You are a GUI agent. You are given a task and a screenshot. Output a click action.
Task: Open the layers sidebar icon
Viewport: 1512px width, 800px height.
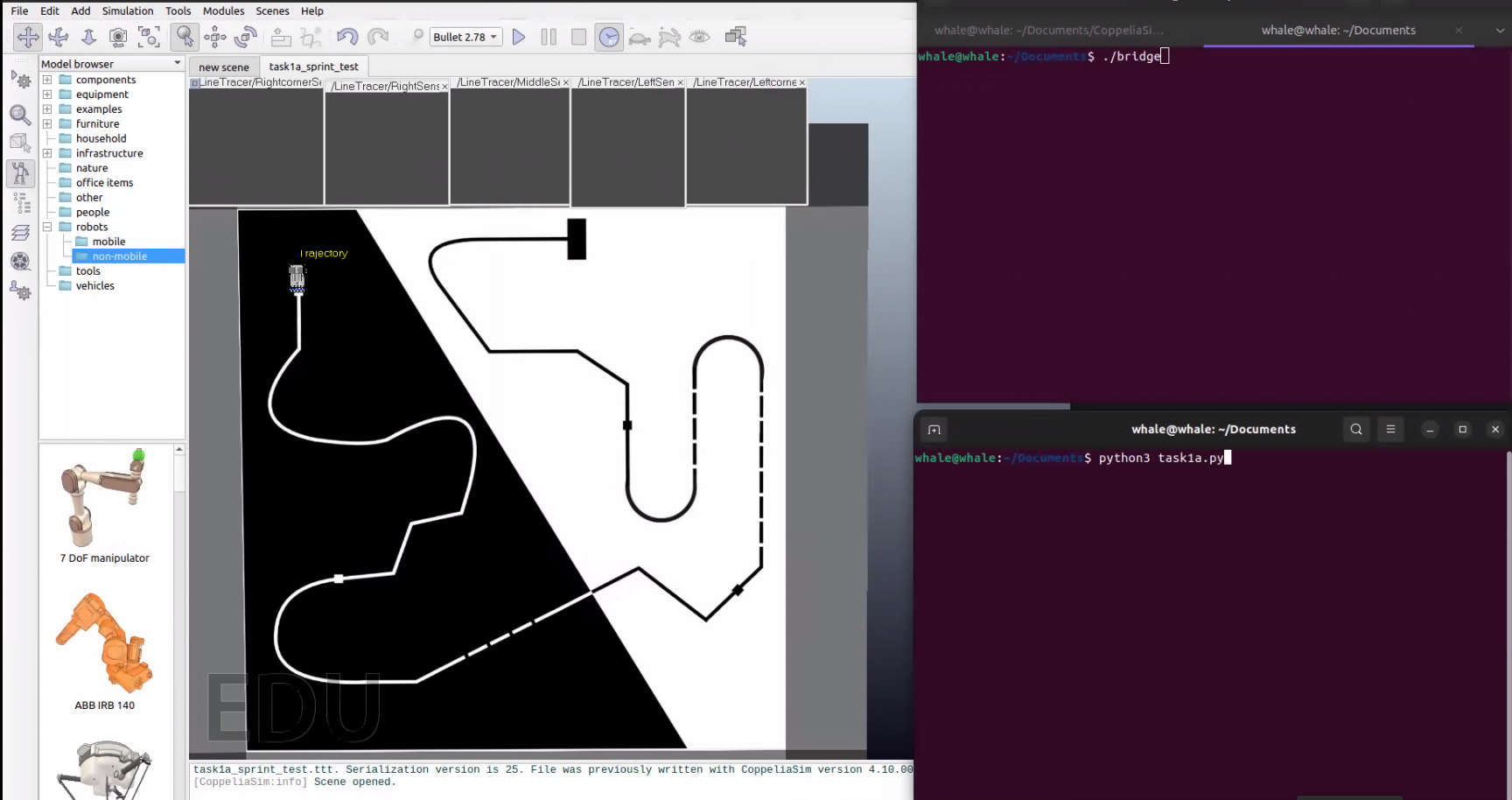tap(20, 233)
